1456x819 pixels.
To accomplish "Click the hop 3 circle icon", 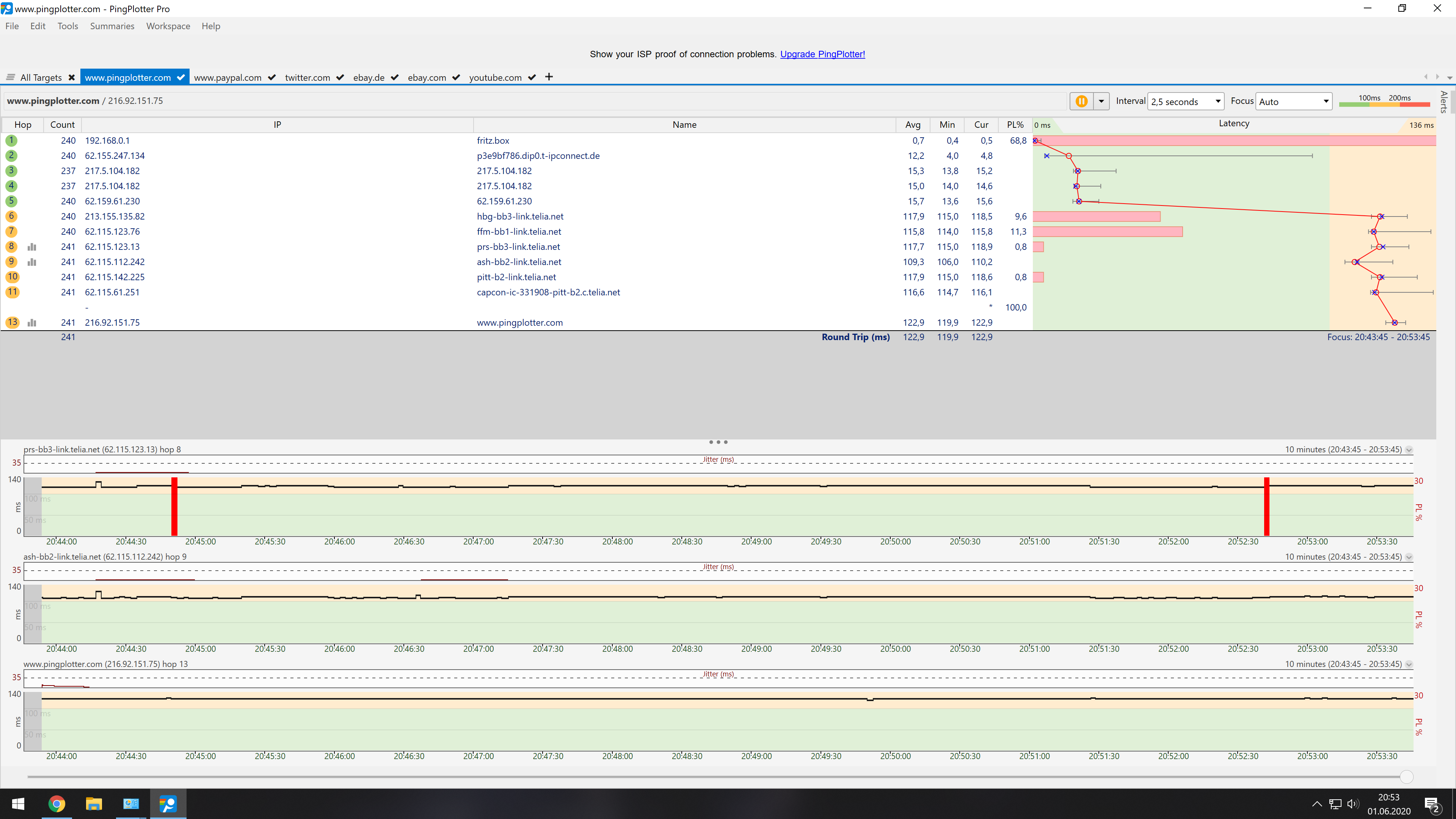I will click(x=11, y=171).
